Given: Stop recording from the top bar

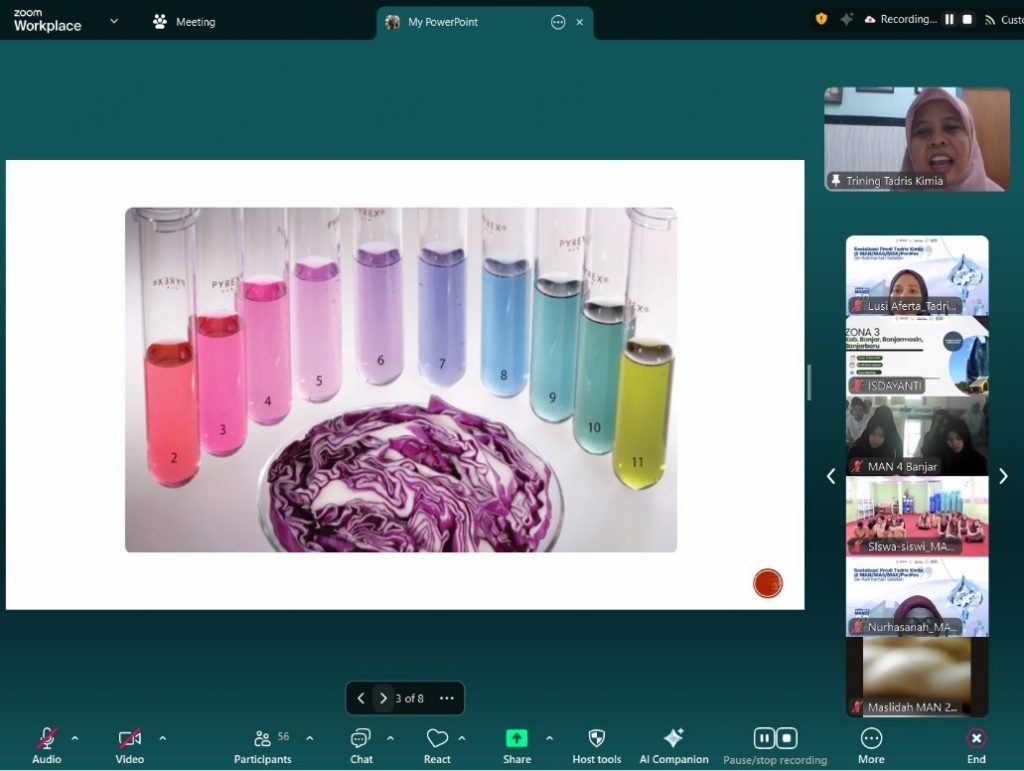Looking at the screenshot, I should [967, 20].
